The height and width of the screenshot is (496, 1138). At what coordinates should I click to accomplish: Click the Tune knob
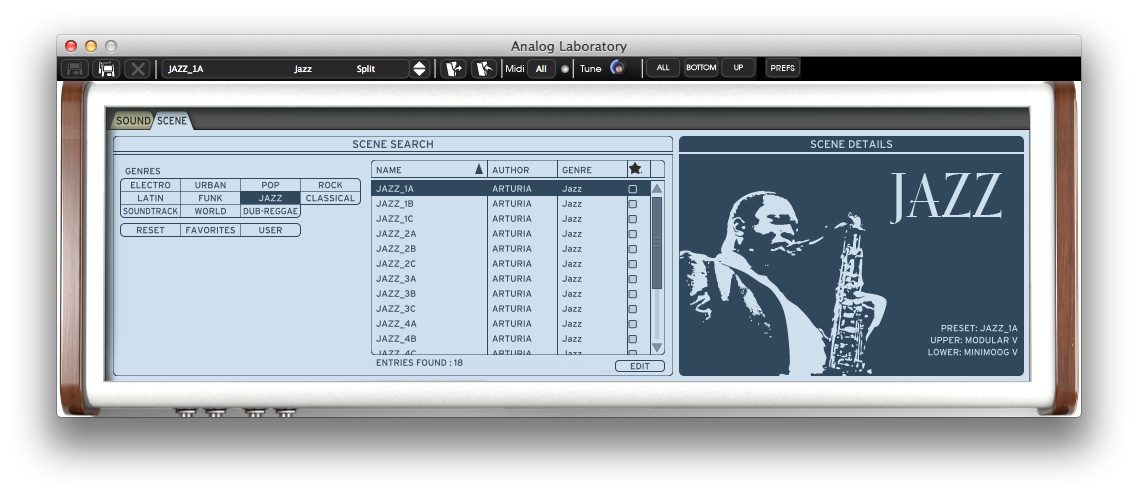coord(618,68)
